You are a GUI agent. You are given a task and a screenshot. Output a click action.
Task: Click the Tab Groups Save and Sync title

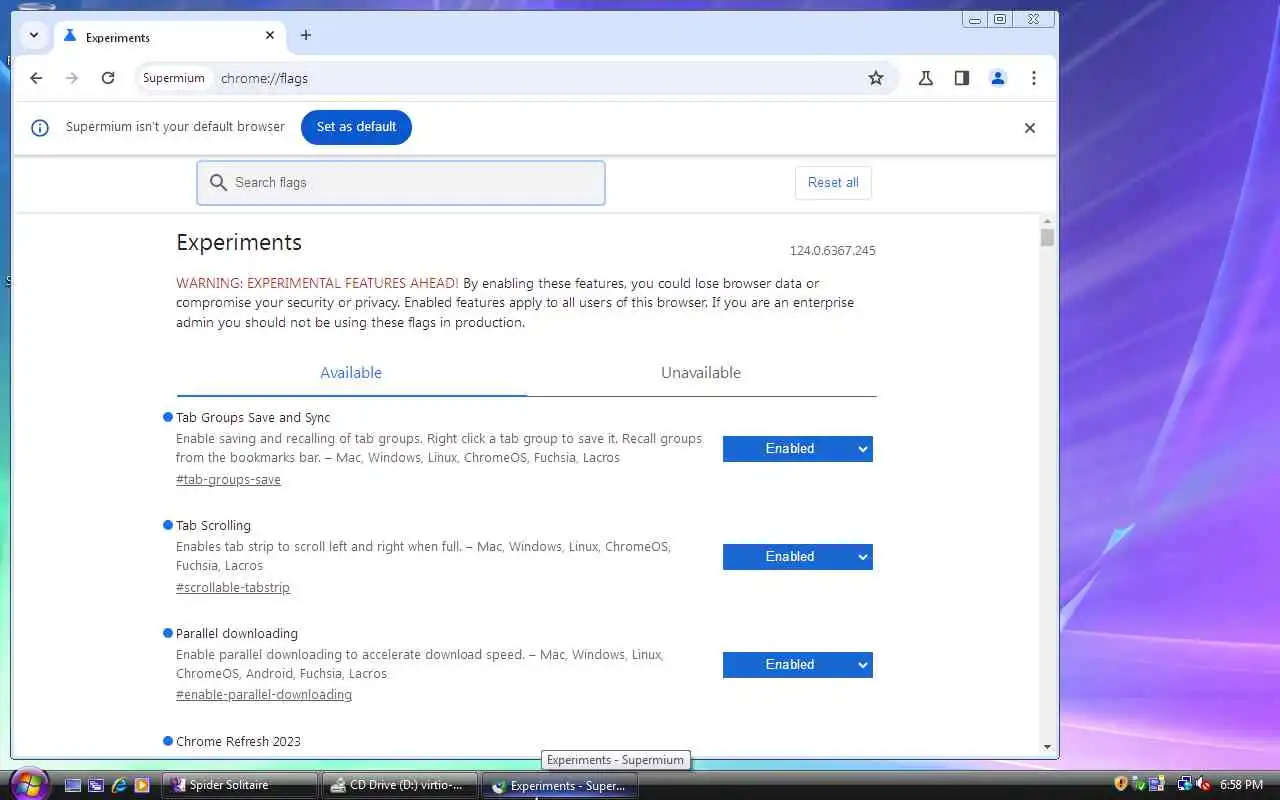(x=253, y=418)
